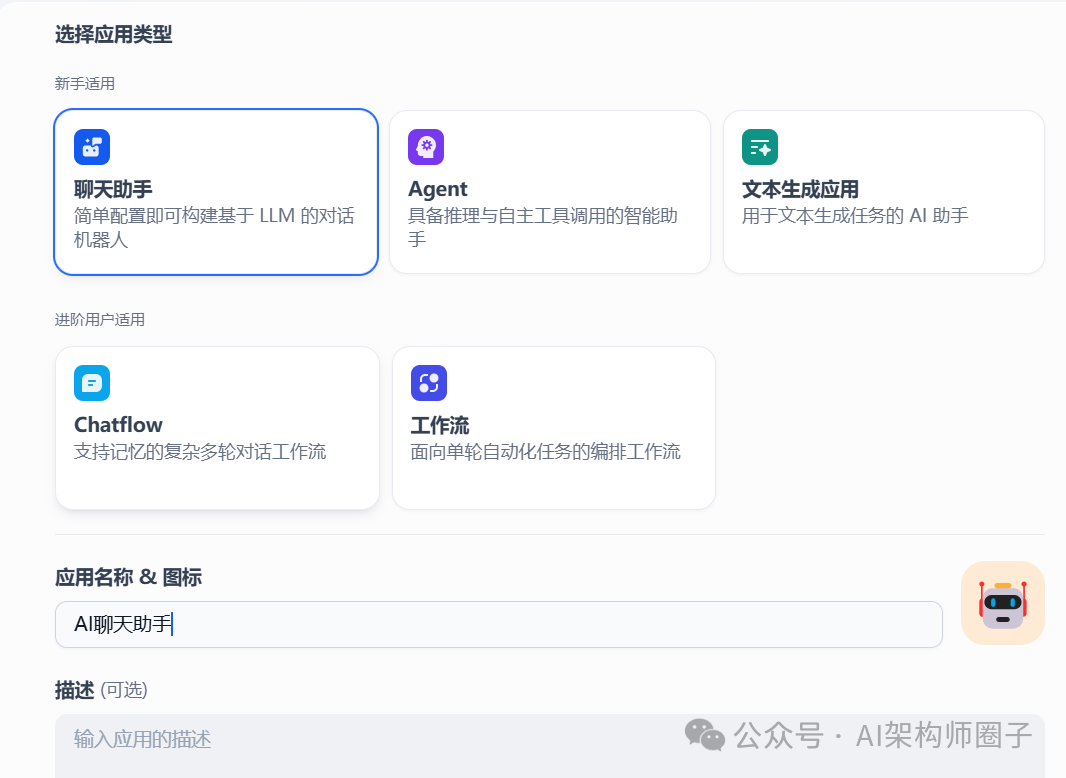Choose the Chatflow application card

click(x=217, y=428)
